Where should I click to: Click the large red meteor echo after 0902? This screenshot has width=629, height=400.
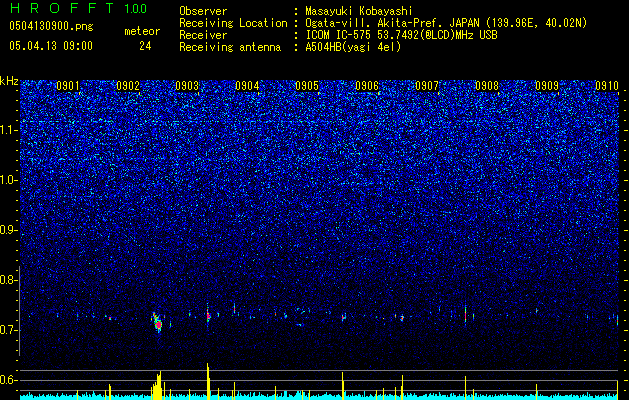158,324
